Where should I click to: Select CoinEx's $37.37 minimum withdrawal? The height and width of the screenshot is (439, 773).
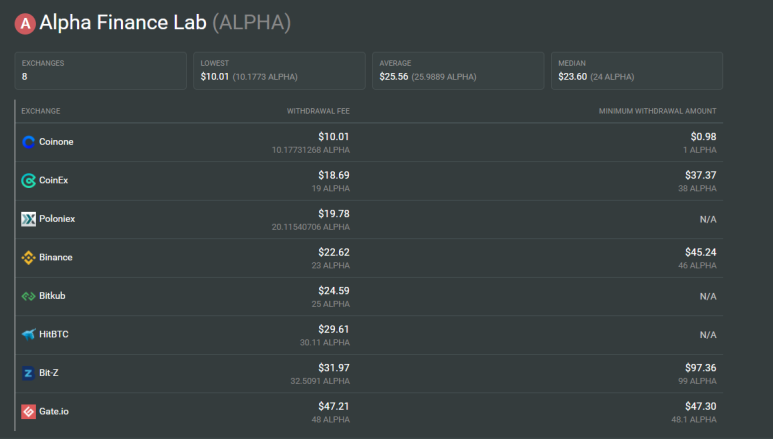701,175
